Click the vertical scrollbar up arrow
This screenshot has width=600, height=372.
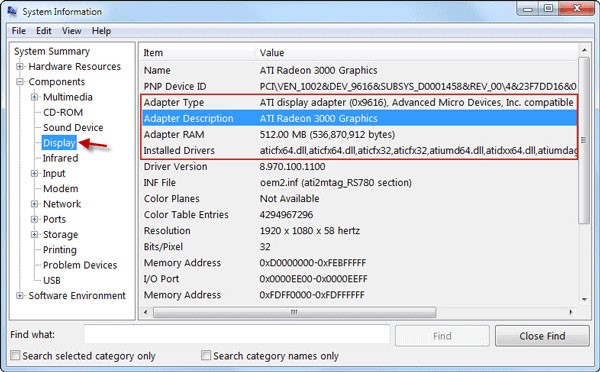[x=584, y=50]
